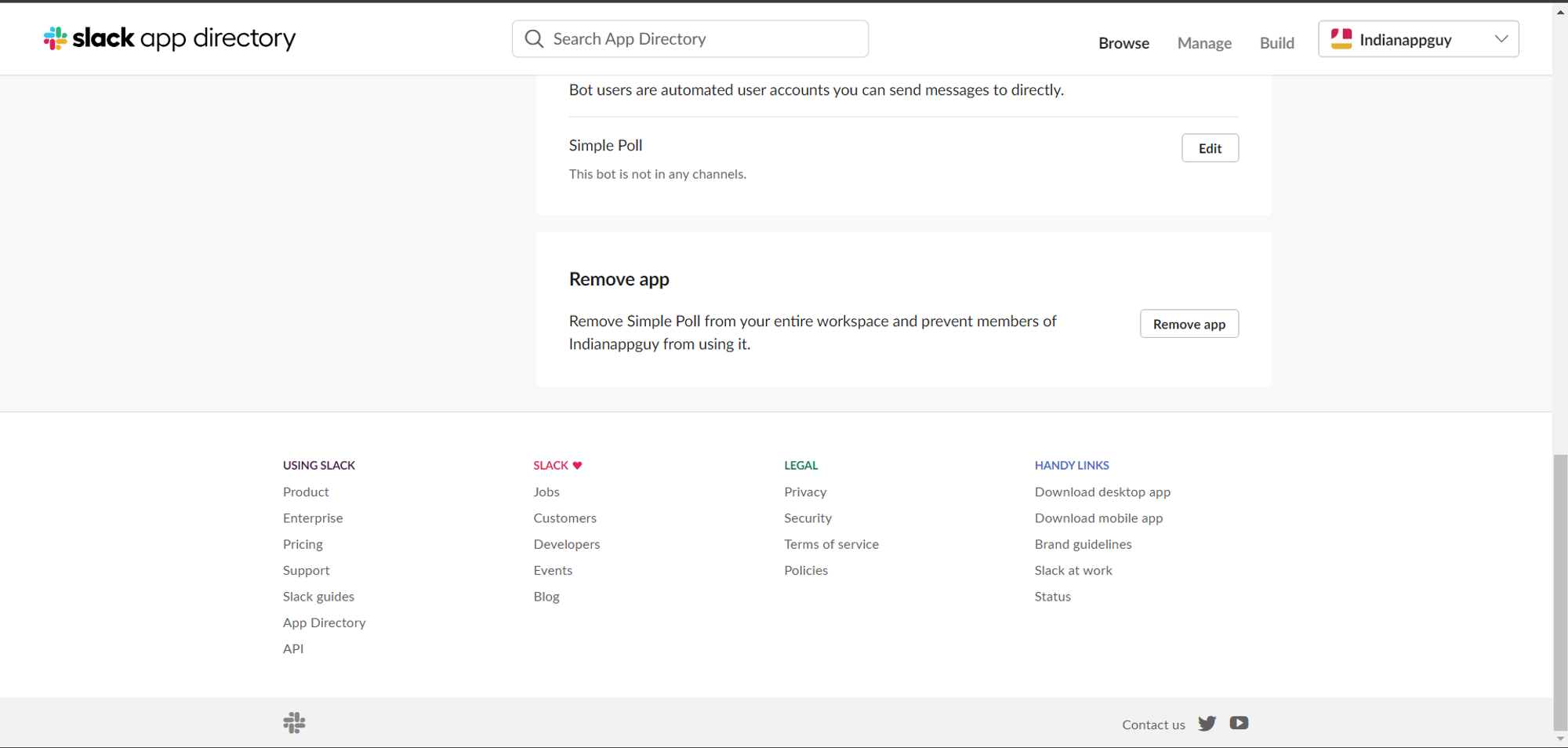1568x748 pixels.
Task: Open the App Directory footer link
Action: [324, 623]
